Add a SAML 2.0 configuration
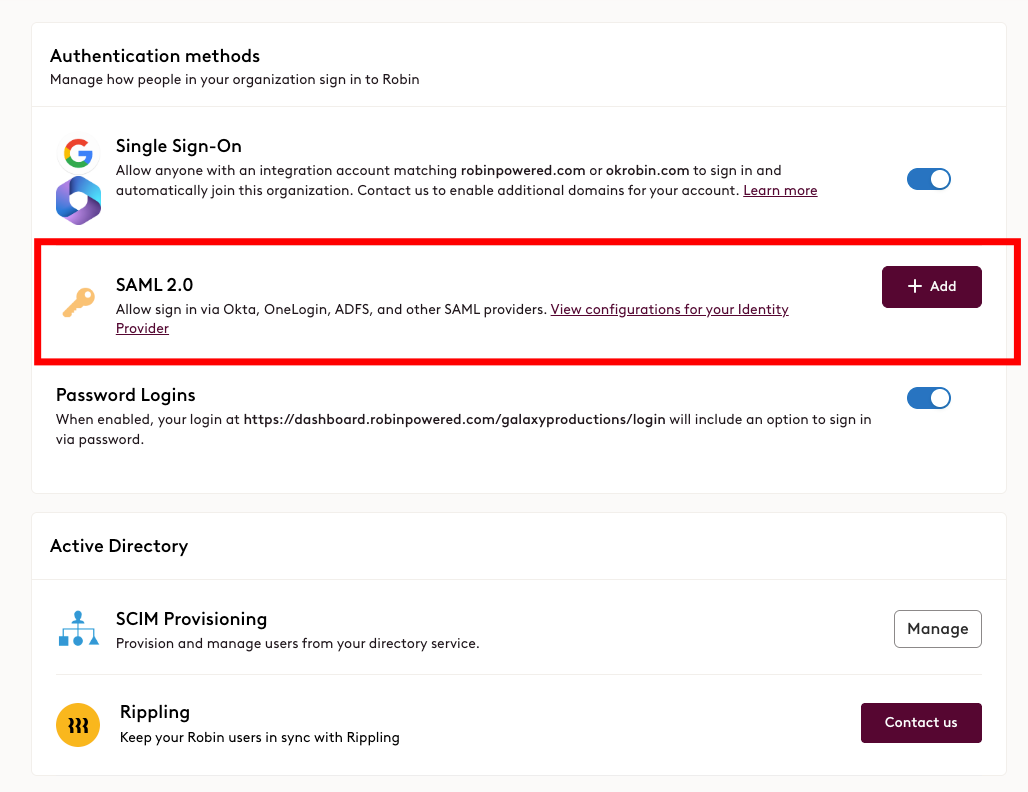1028x792 pixels. click(931, 287)
